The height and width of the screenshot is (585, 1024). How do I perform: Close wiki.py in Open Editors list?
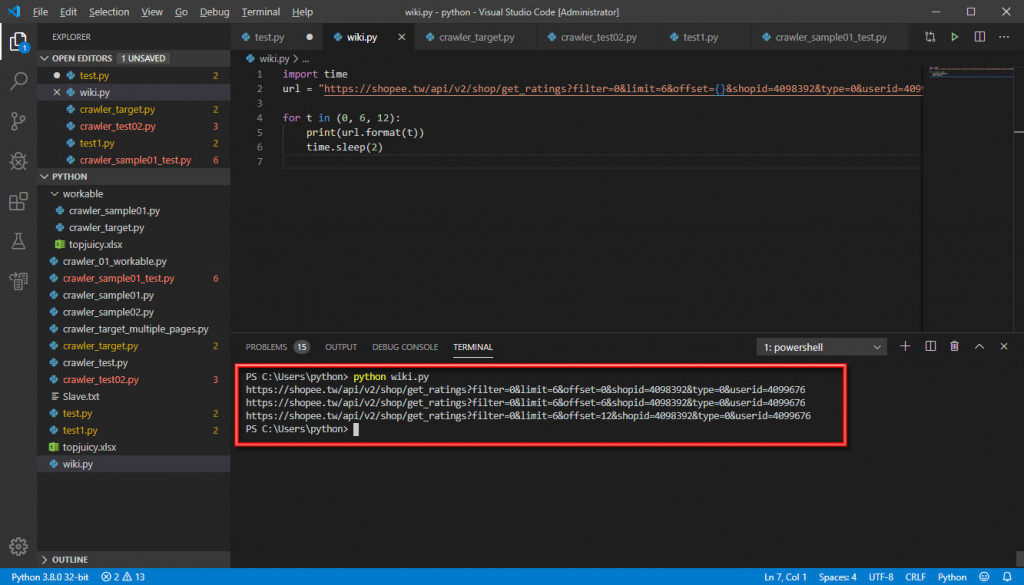pyautogui.click(x=57, y=93)
